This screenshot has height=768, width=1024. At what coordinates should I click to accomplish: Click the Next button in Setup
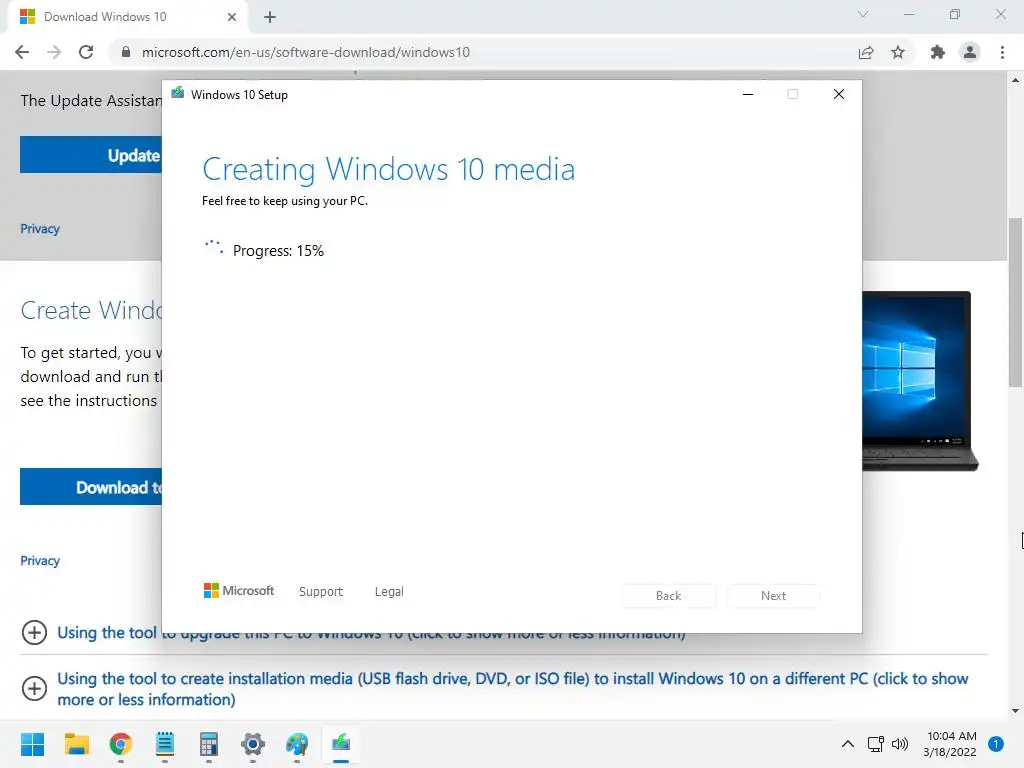tap(774, 596)
